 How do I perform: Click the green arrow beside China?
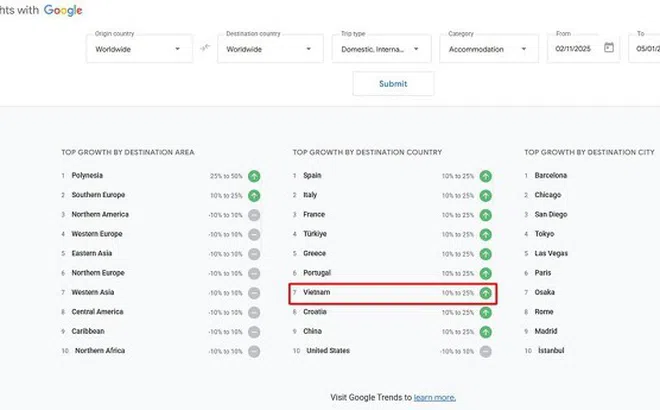pyautogui.click(x=486, y=332)
